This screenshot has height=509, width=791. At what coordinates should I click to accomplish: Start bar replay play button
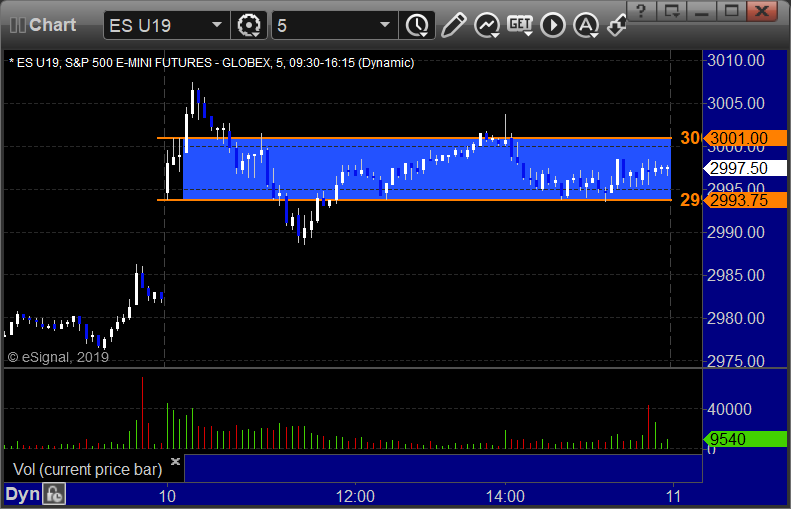point(553,25)
